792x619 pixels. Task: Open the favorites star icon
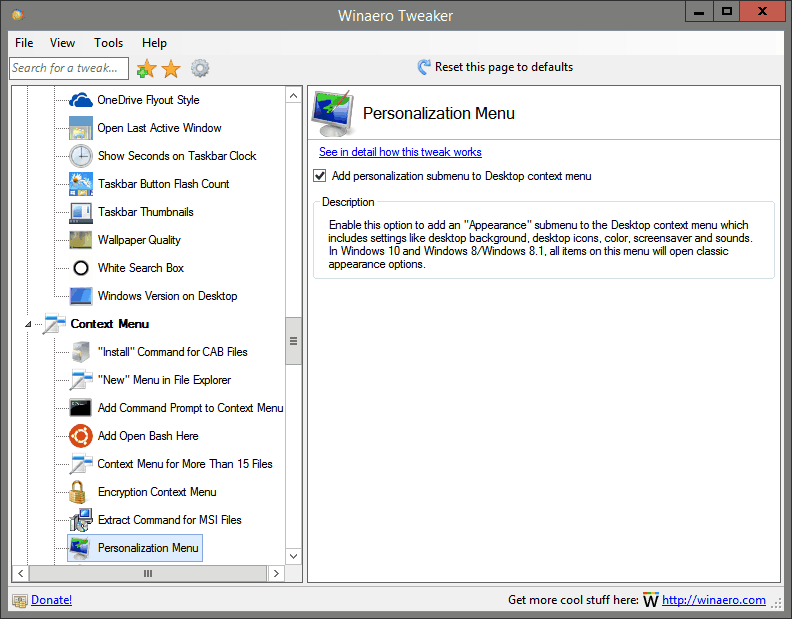(171, 69)
